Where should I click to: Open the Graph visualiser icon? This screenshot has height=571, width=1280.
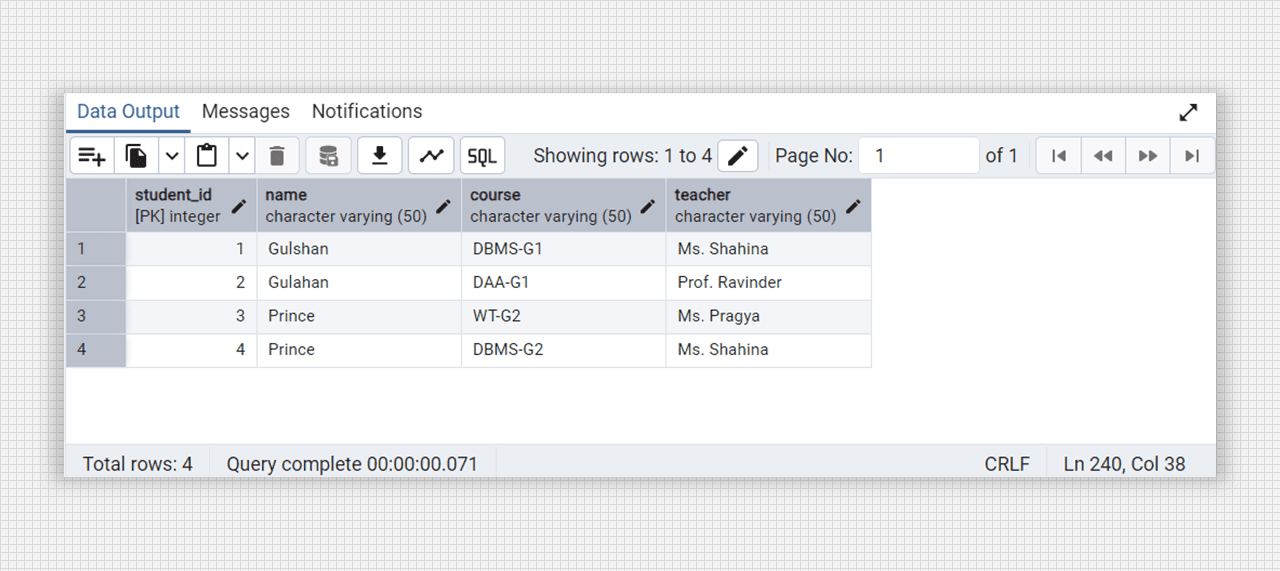pyautogui.click(x=431, y=156)
